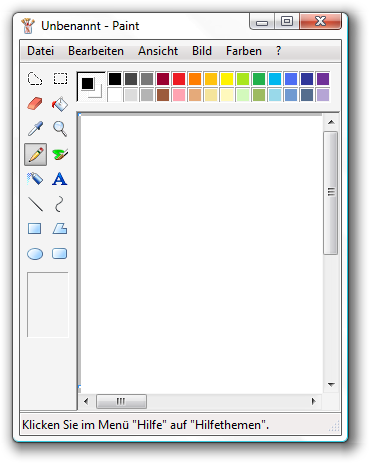Select the Airbrush spray can tool
The width and height of the screenshot is (370, 464).
[x=35, y=179]
